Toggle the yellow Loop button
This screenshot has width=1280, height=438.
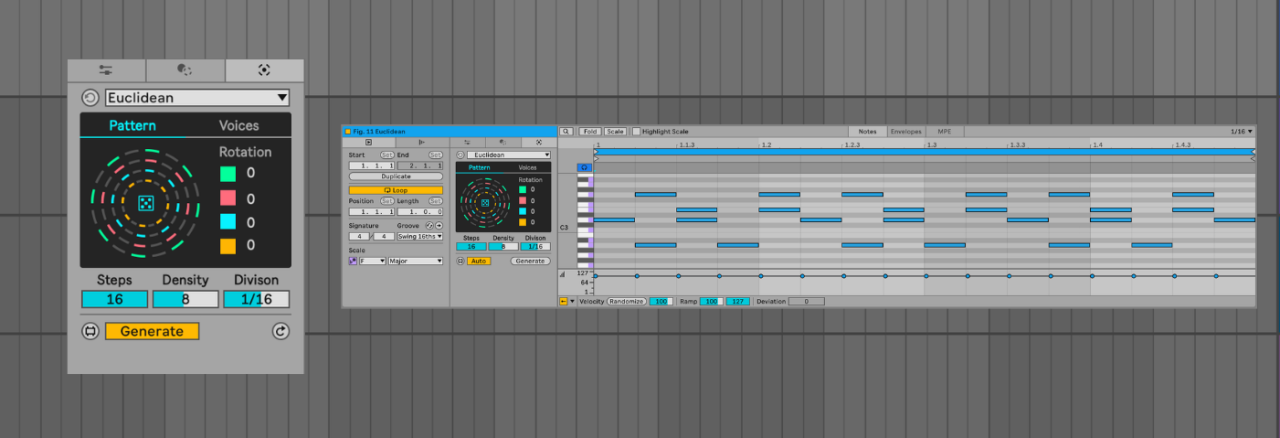pyautogui.click(x=395, y=190)
